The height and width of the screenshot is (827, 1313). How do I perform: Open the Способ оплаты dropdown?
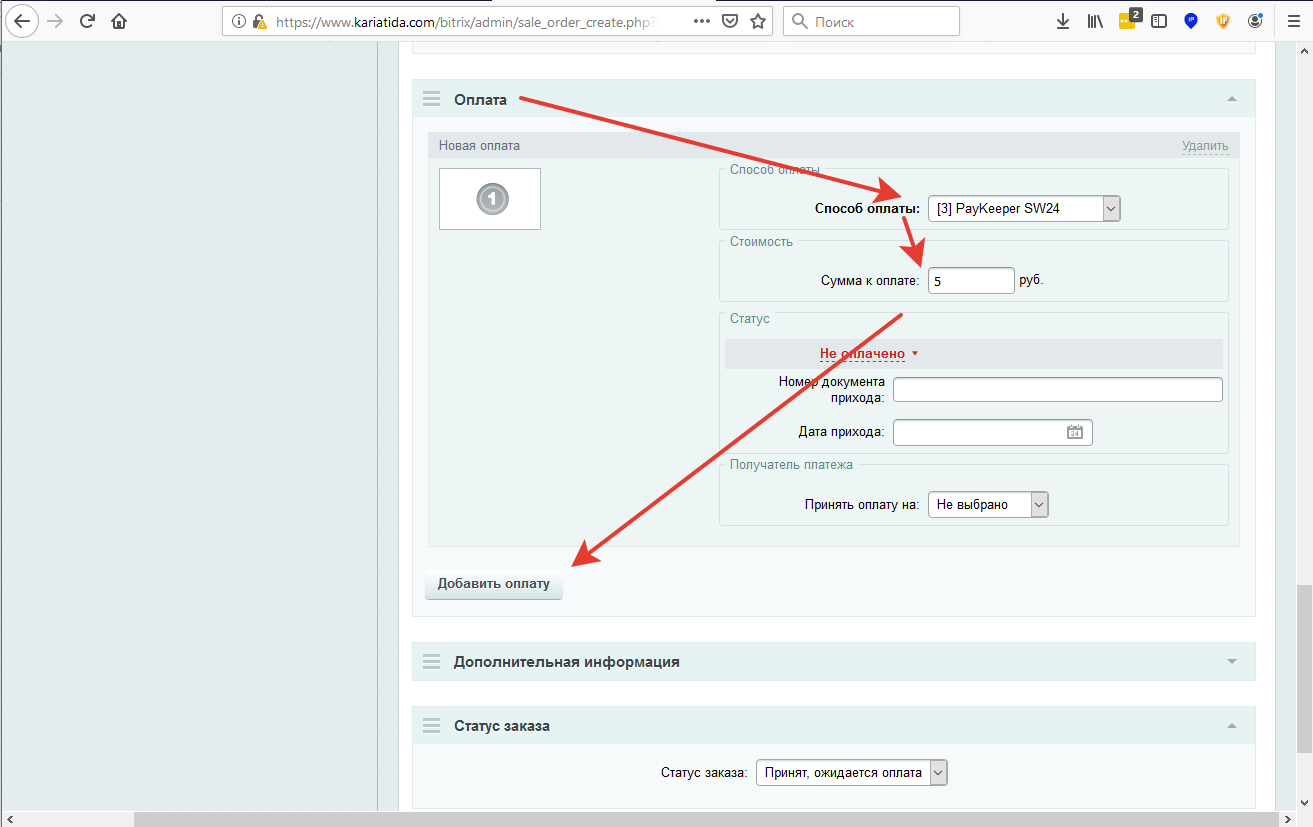pos(1024,208)
